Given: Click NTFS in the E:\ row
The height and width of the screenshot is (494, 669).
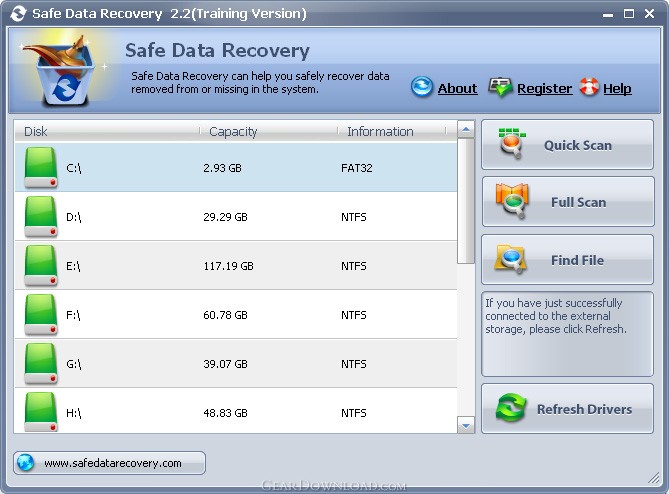Looking at the screenshot, I should (354, 266).
